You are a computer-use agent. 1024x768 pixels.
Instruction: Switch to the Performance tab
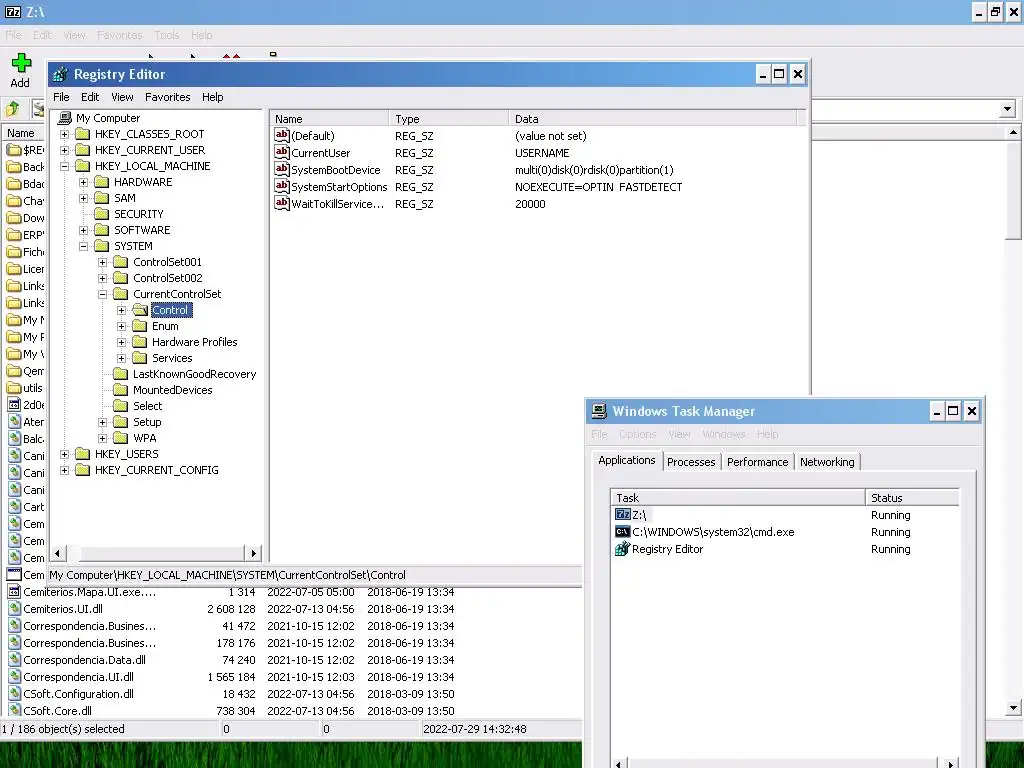pos(758,462)
